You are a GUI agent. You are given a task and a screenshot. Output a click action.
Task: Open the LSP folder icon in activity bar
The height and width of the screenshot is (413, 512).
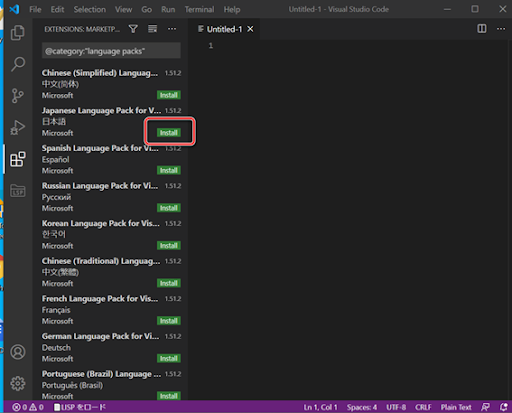18,191
